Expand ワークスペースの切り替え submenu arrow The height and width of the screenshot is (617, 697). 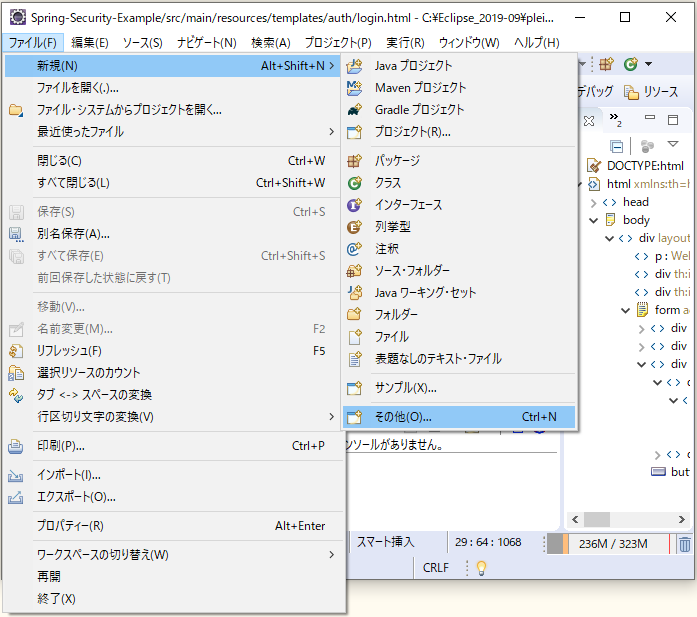point(331,554)
